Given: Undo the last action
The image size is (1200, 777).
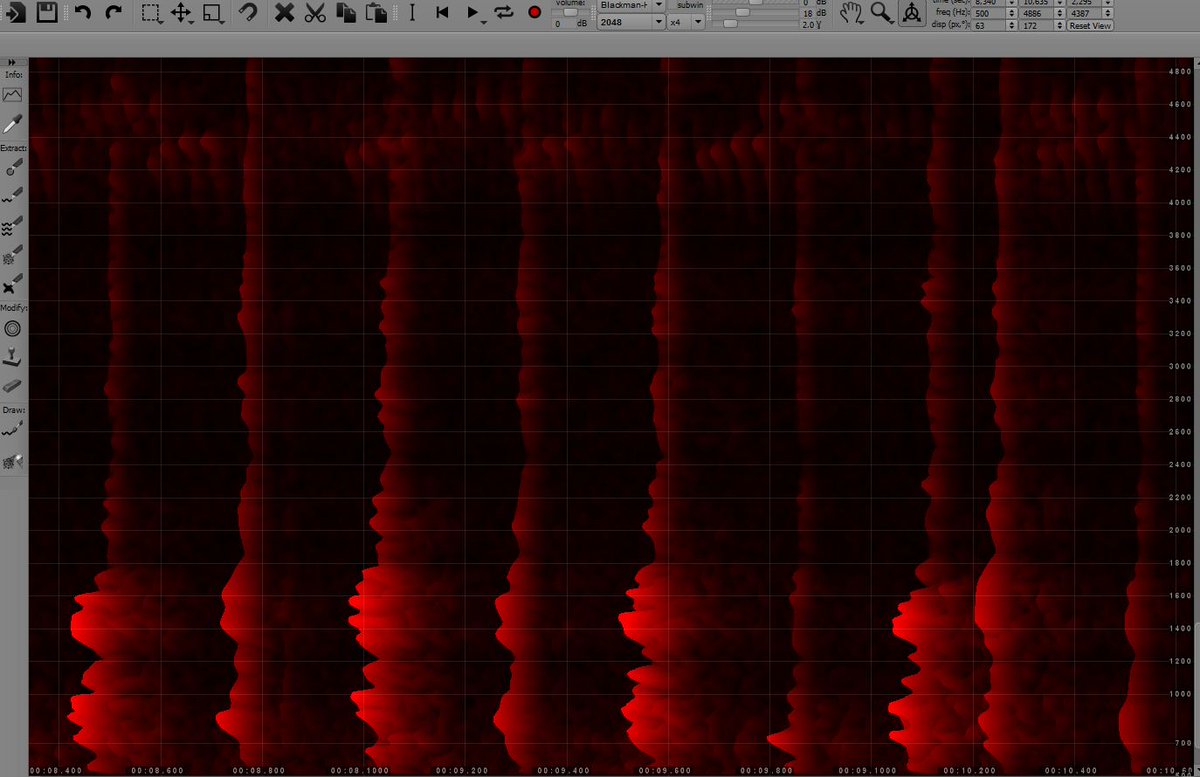Looking at the screenshot, I should [83, 12].
